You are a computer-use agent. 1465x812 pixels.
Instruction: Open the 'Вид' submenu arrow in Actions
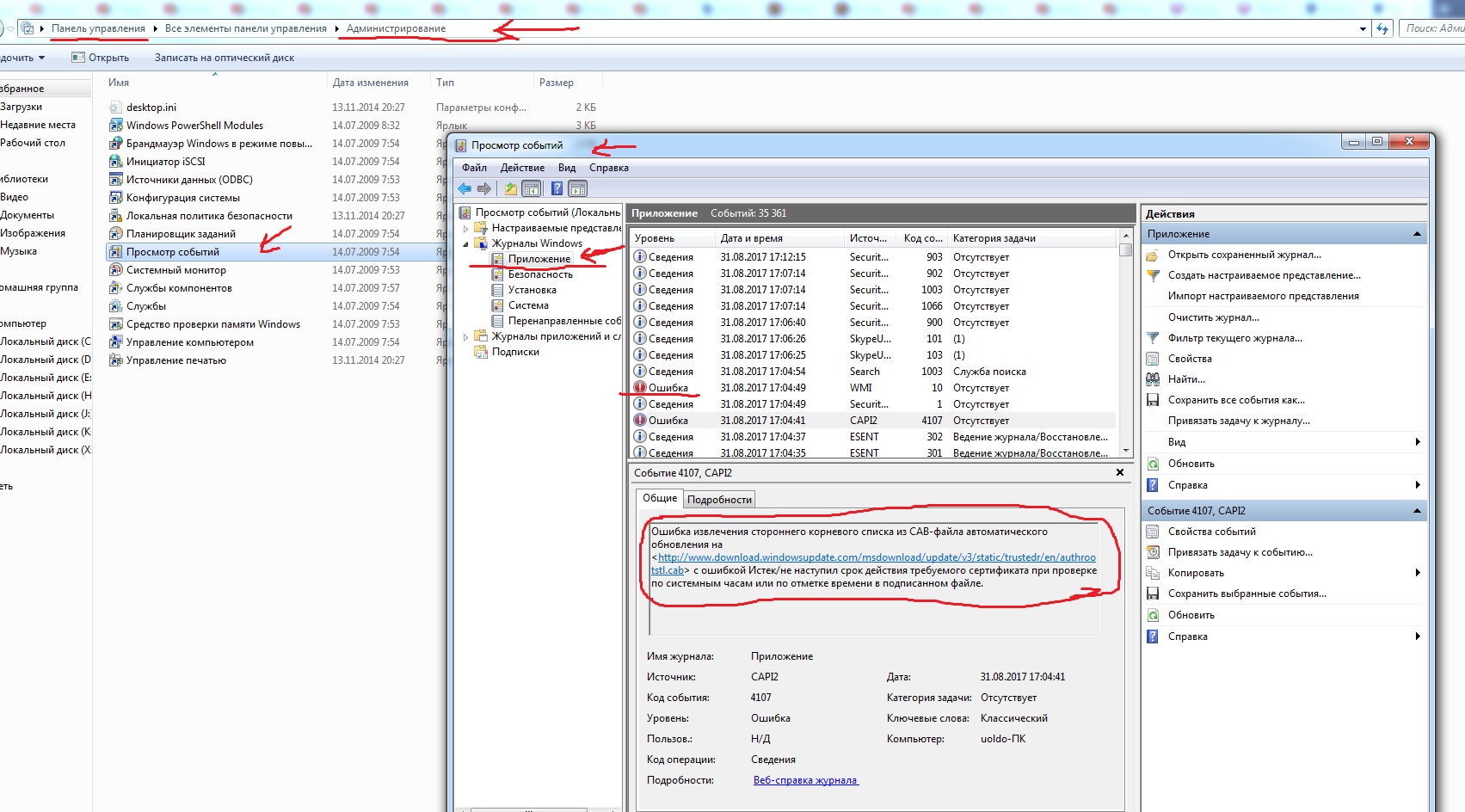point(1418,442)
